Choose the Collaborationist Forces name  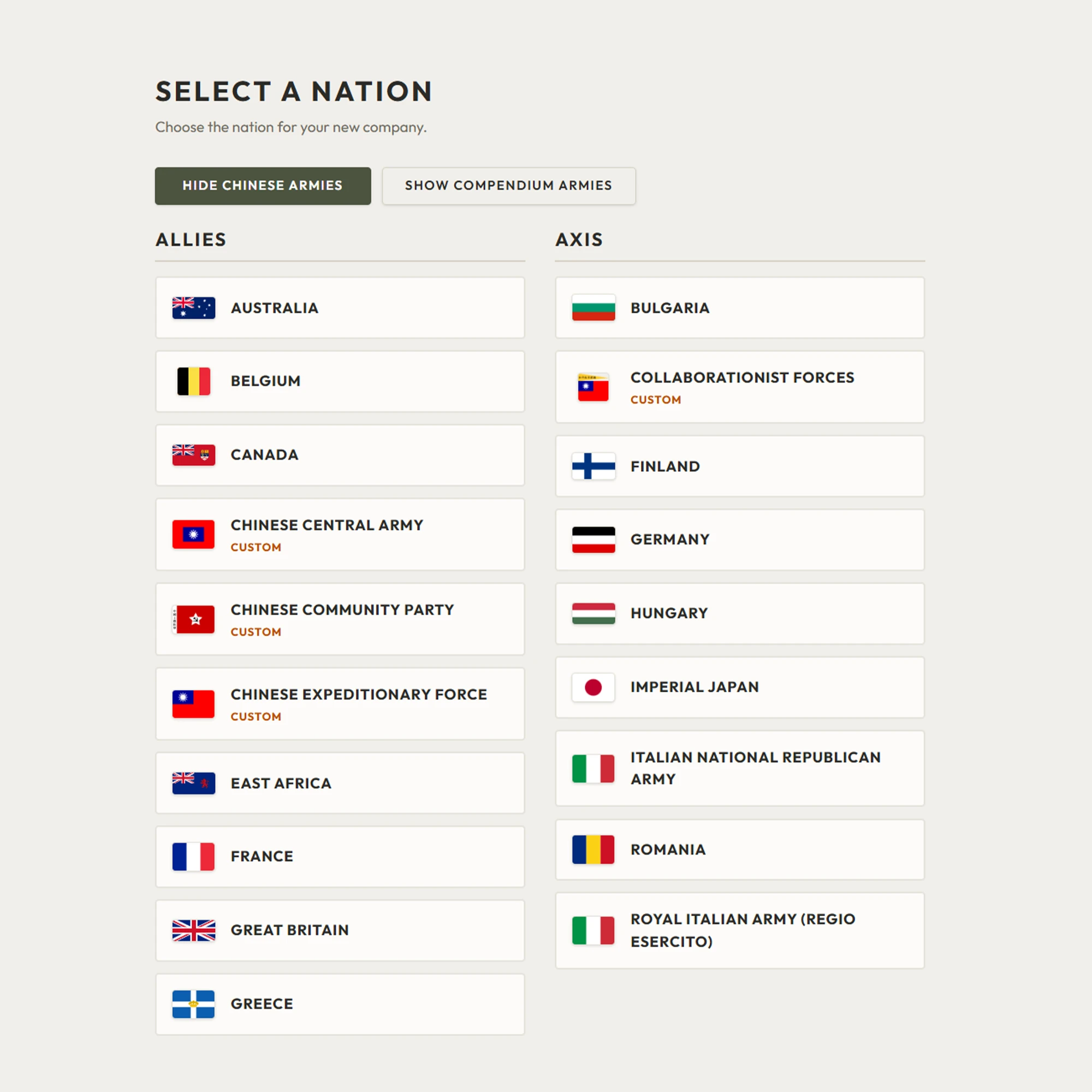743,378
